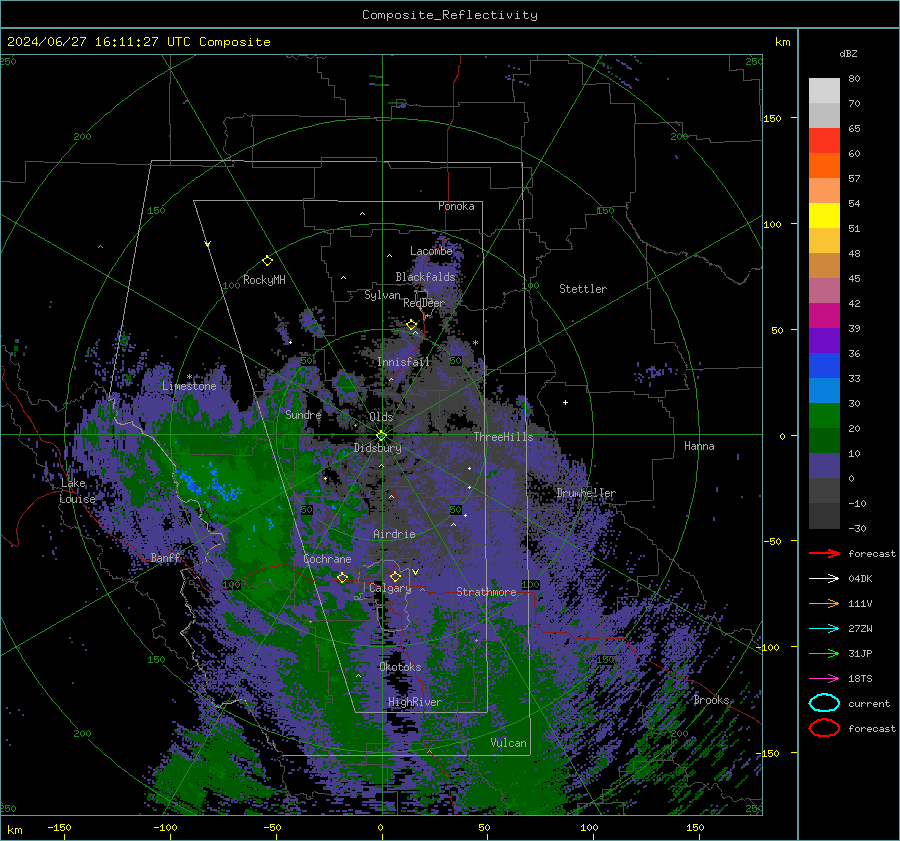This screenshot has width=900, height=841.
Task: Select the bright green 30 dBZ swatch
Action: [824, 416]
